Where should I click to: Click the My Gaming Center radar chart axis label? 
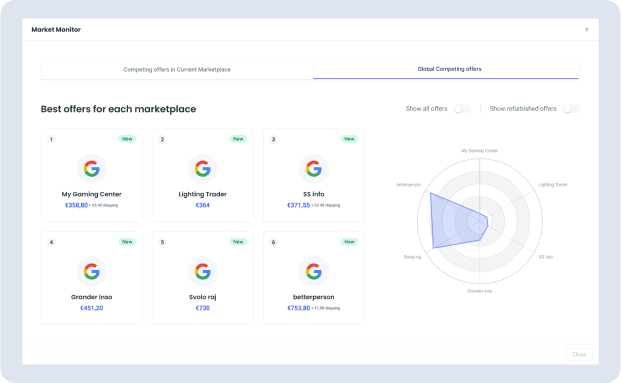(x=480, y=151)
